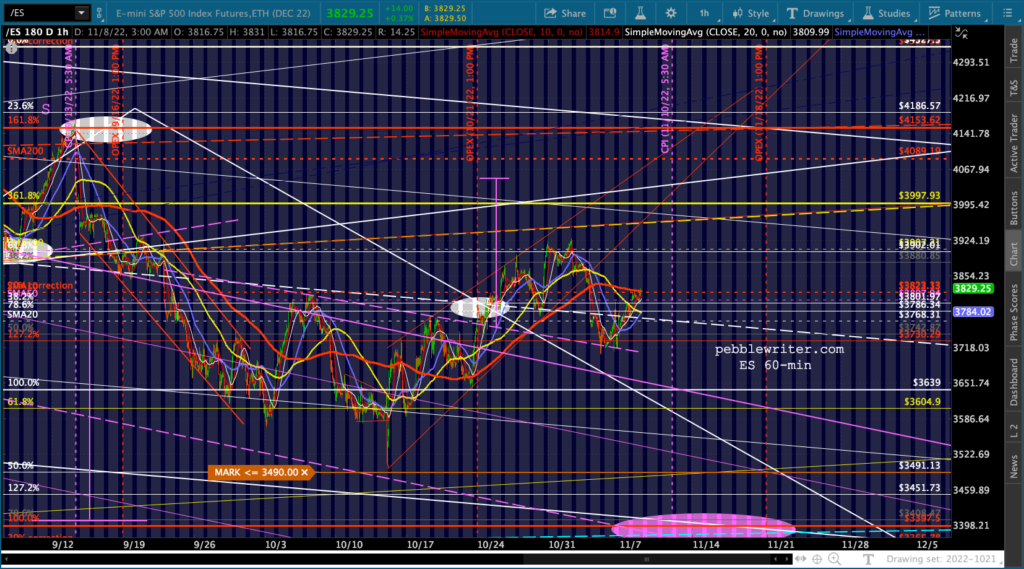This screenshot has height=569, width=1024.
Task: Click the MARK <= 3490.00 alert label
Action: click(256, 472)
